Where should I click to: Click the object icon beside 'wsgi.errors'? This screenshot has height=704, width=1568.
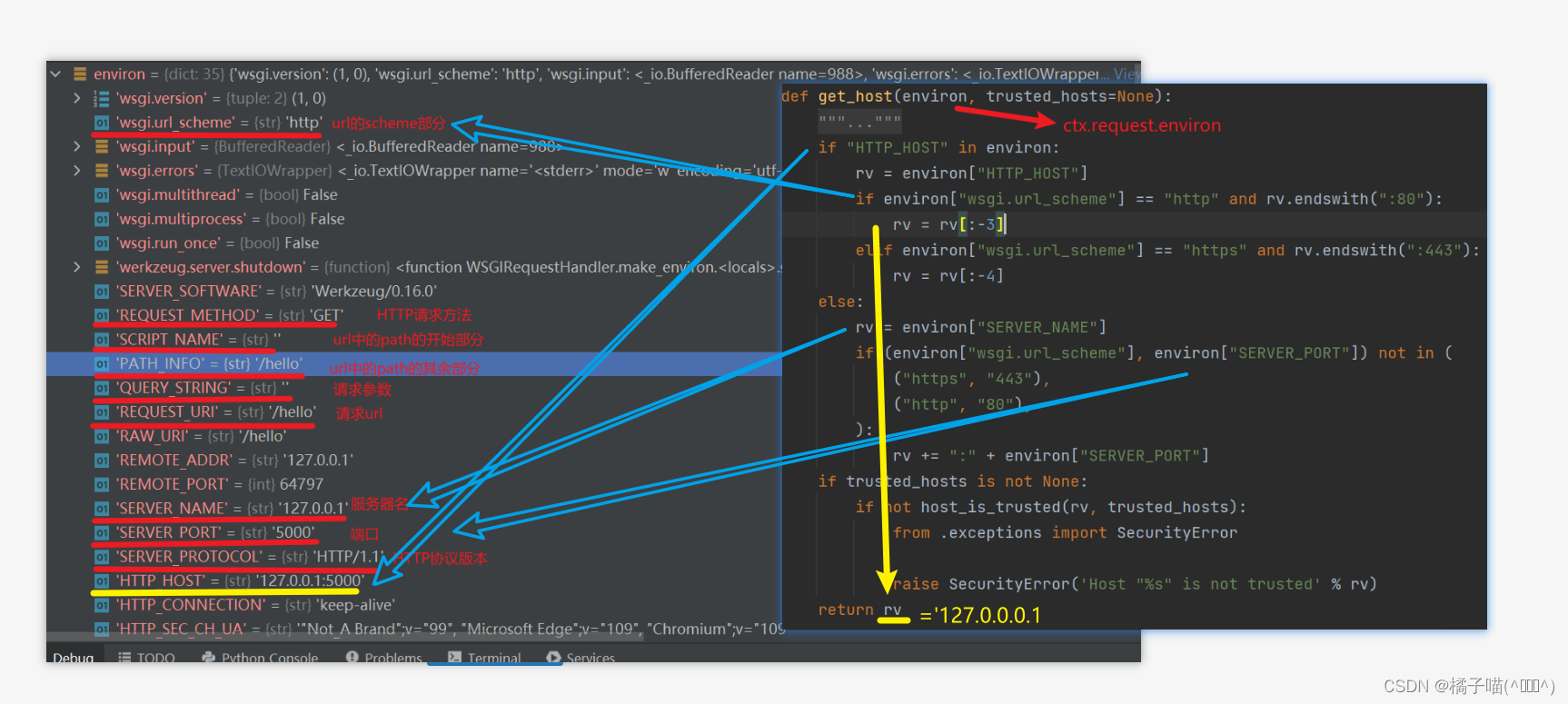[x=102, y=171]
